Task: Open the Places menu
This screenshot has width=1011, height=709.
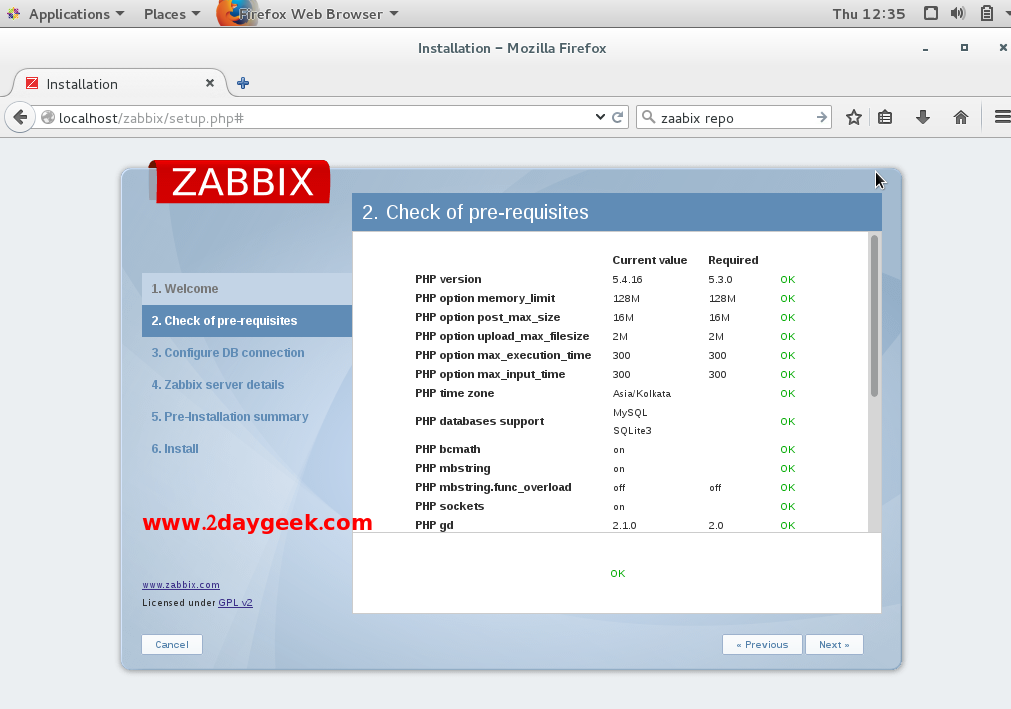Action: click(172, 14)
